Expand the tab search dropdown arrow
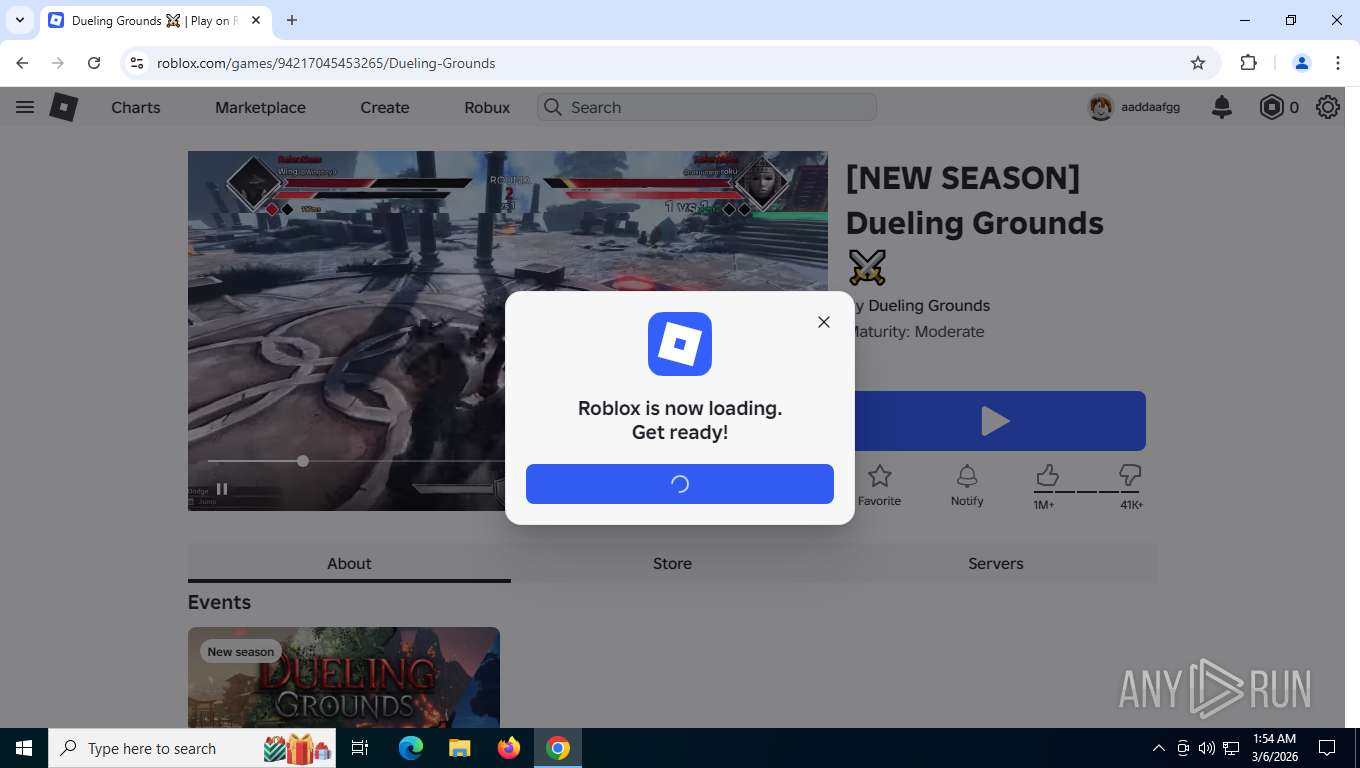This screenshot has width=1360, height=768. [x=20, y=20]
